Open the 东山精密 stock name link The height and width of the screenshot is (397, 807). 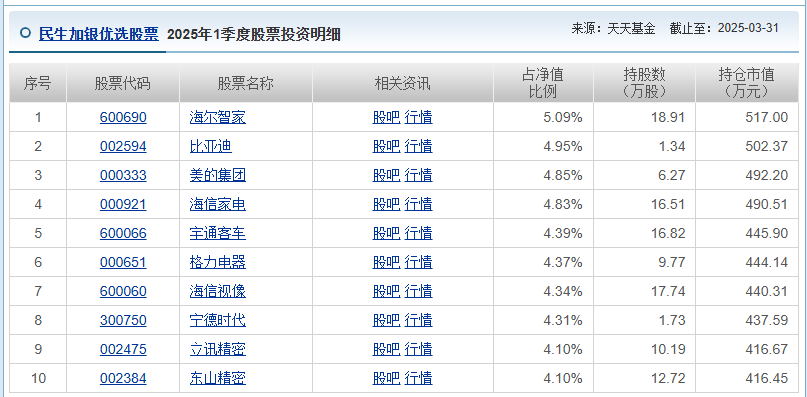pyautogui.click(x=218, y=379)
